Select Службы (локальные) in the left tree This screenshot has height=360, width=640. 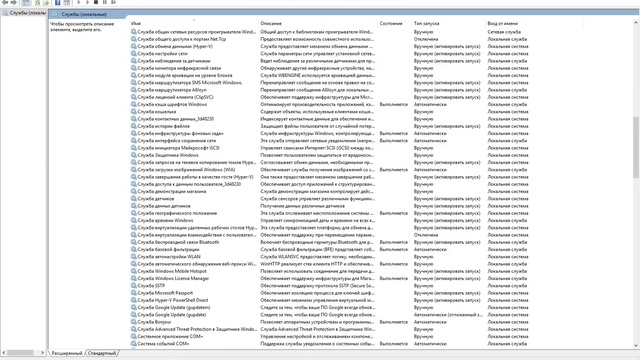pyautogui.click(x=24, y=13)
